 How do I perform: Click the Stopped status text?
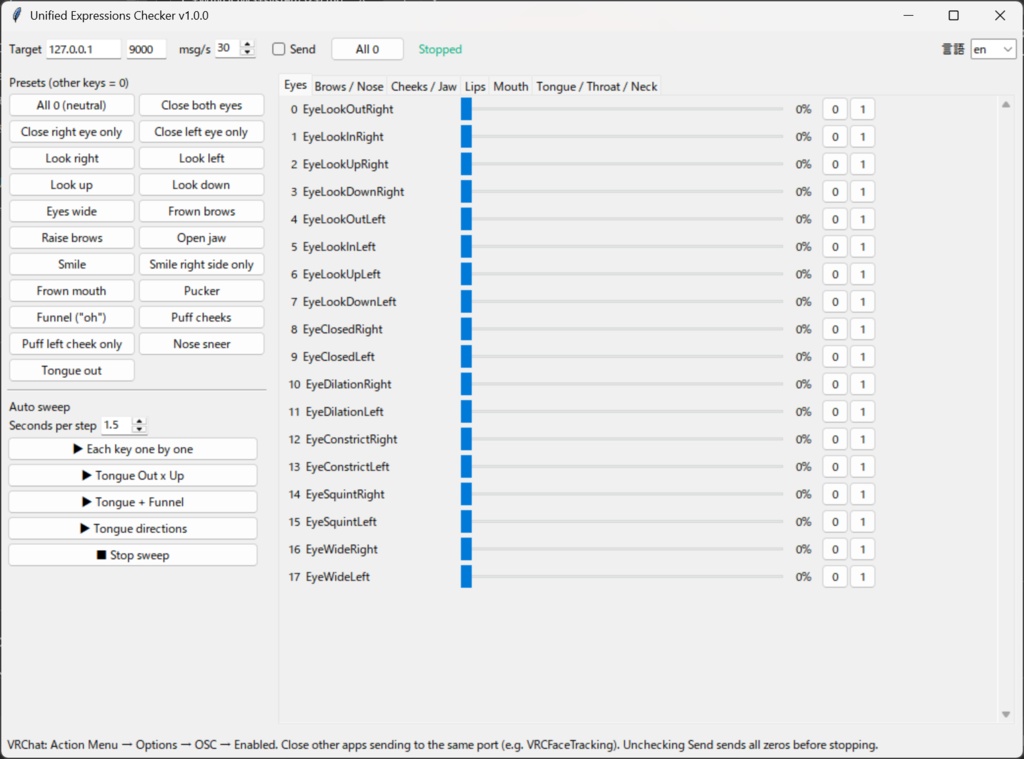440,49
